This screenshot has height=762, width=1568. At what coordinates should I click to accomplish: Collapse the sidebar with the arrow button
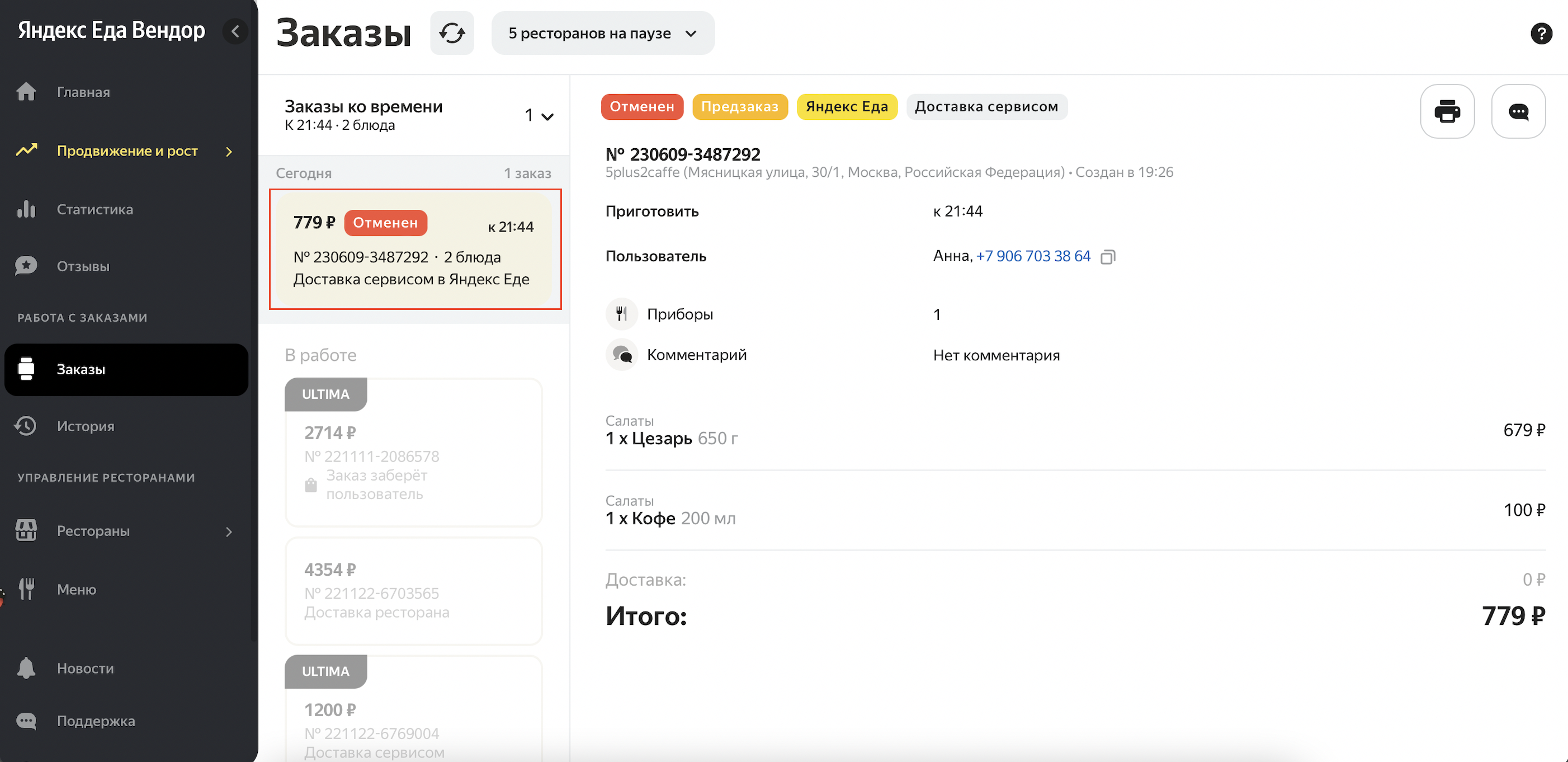coord(235,31)
